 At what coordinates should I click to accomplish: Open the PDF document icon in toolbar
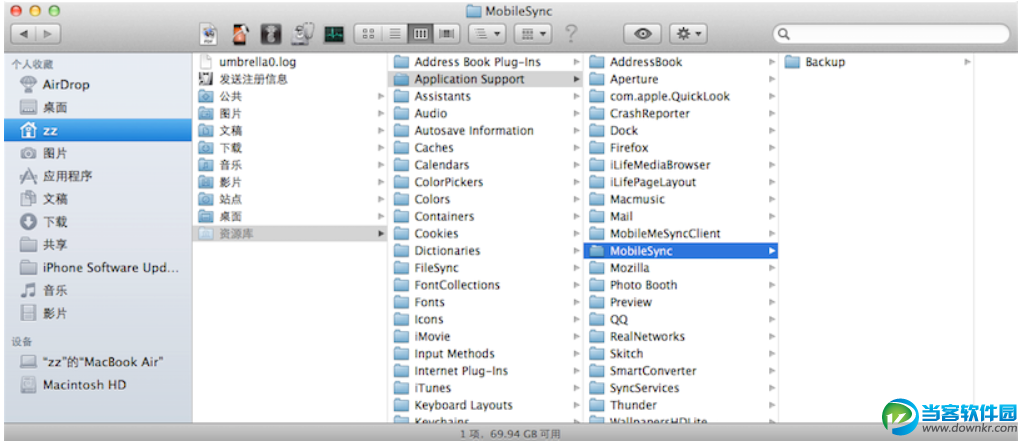pos(208,34)
